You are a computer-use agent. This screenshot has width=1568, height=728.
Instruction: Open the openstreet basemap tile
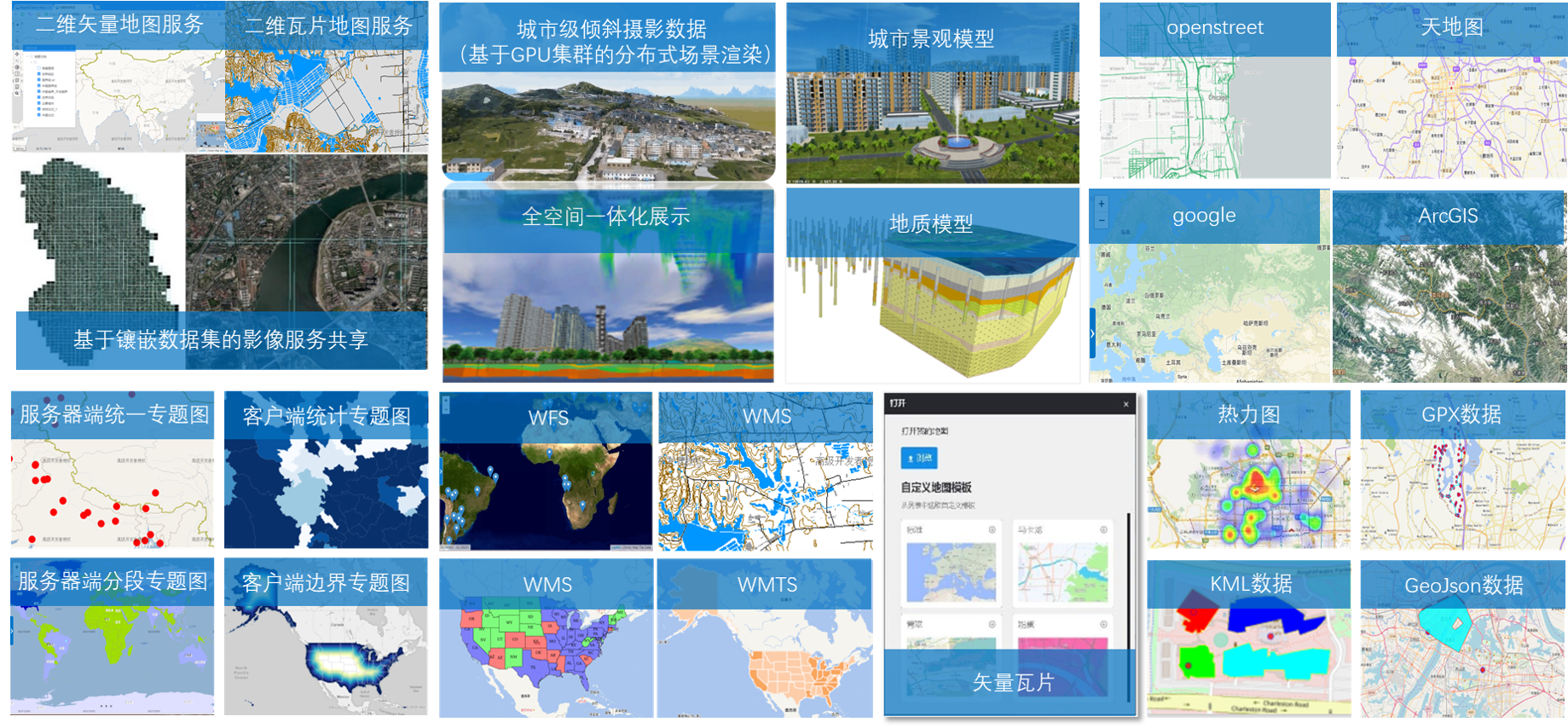tap(1215, 90)
